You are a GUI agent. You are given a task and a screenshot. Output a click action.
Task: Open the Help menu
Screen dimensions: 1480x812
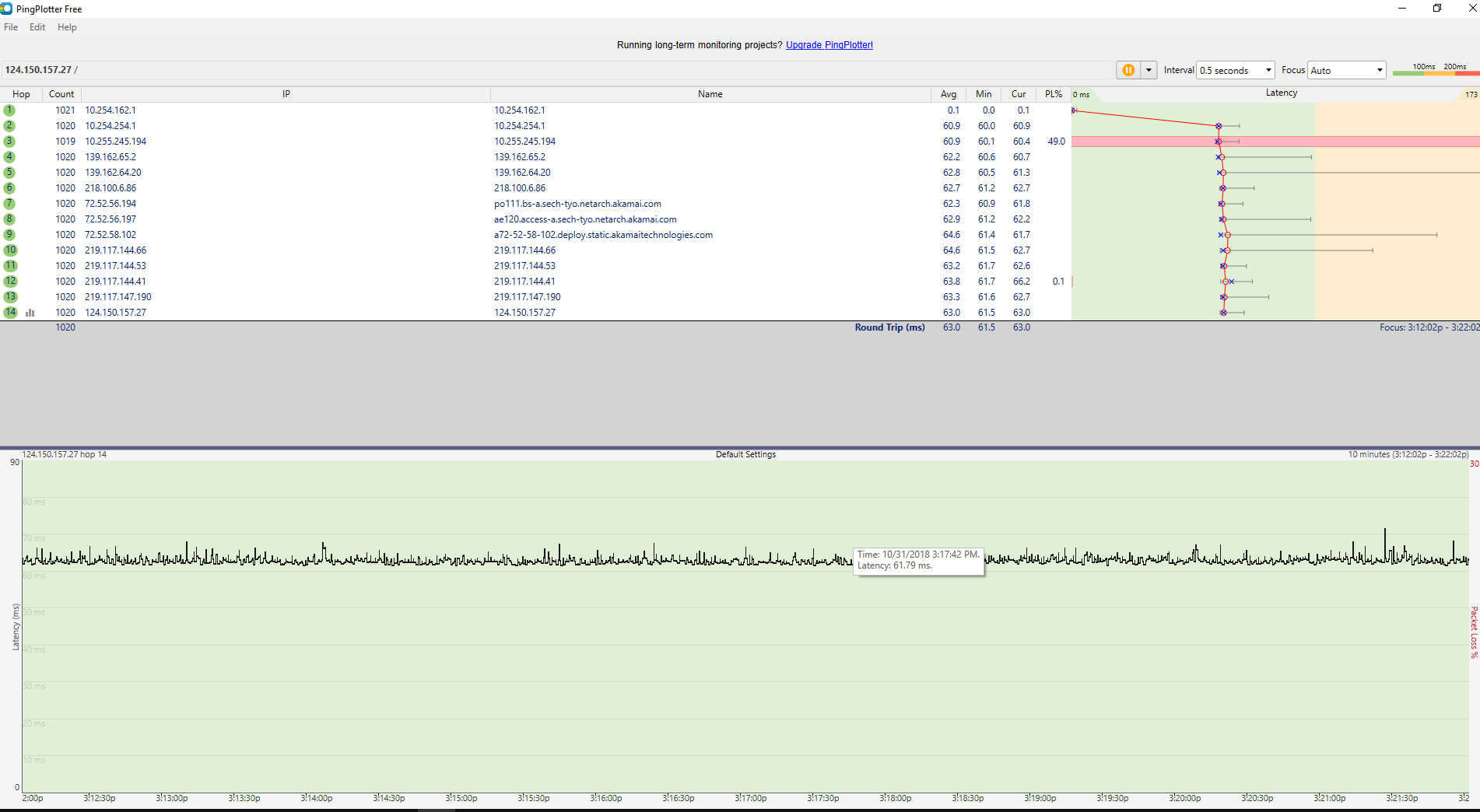(67, 27)
